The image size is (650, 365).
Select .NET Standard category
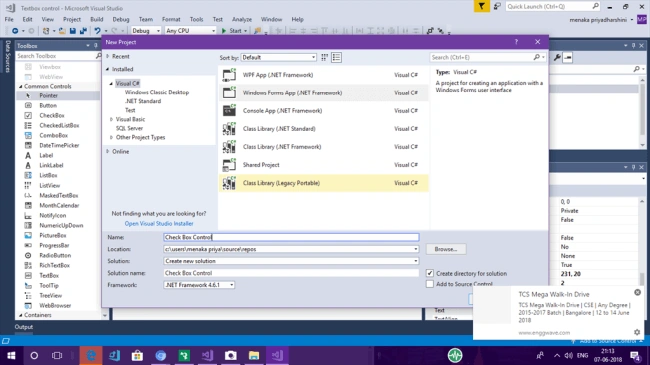coord(143,101)
